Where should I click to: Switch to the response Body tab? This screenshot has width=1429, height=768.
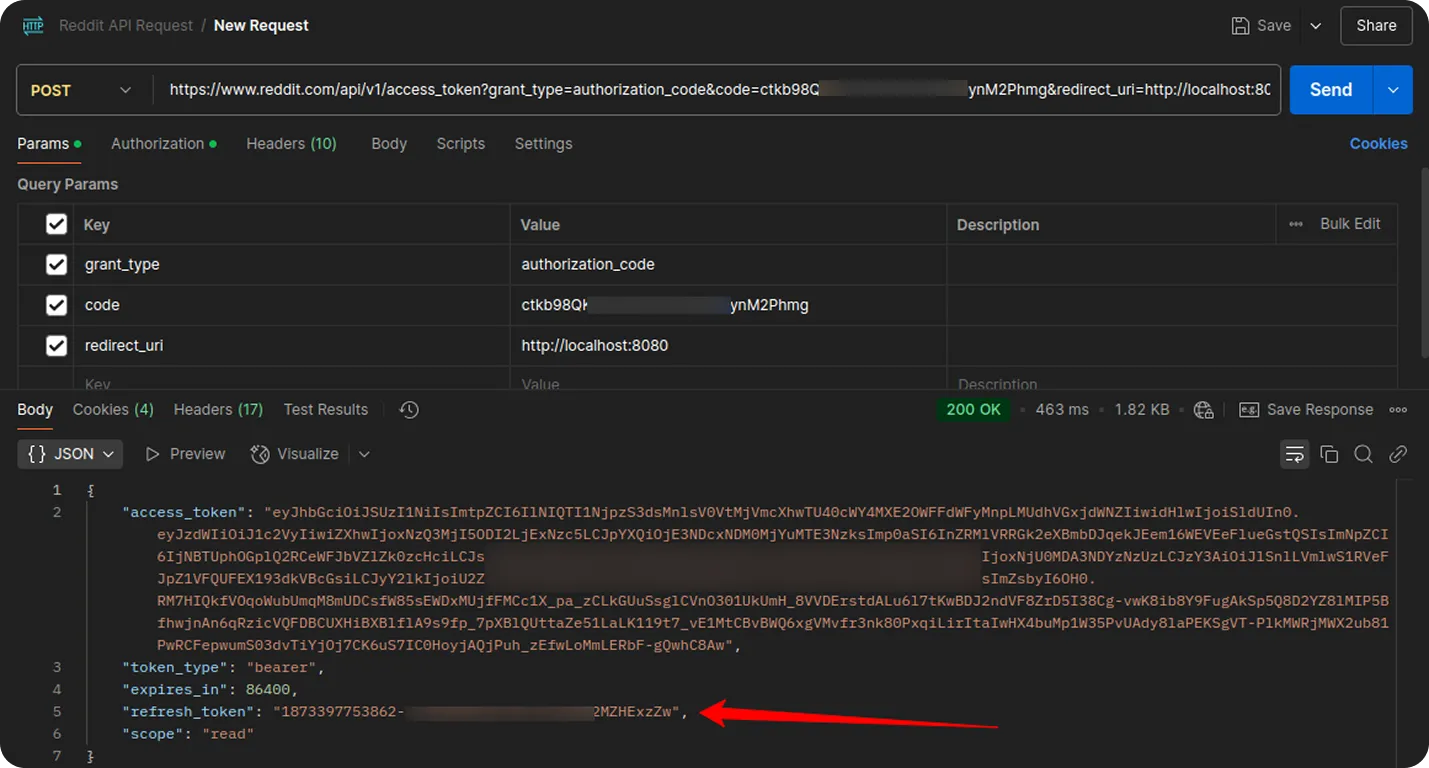35,410
